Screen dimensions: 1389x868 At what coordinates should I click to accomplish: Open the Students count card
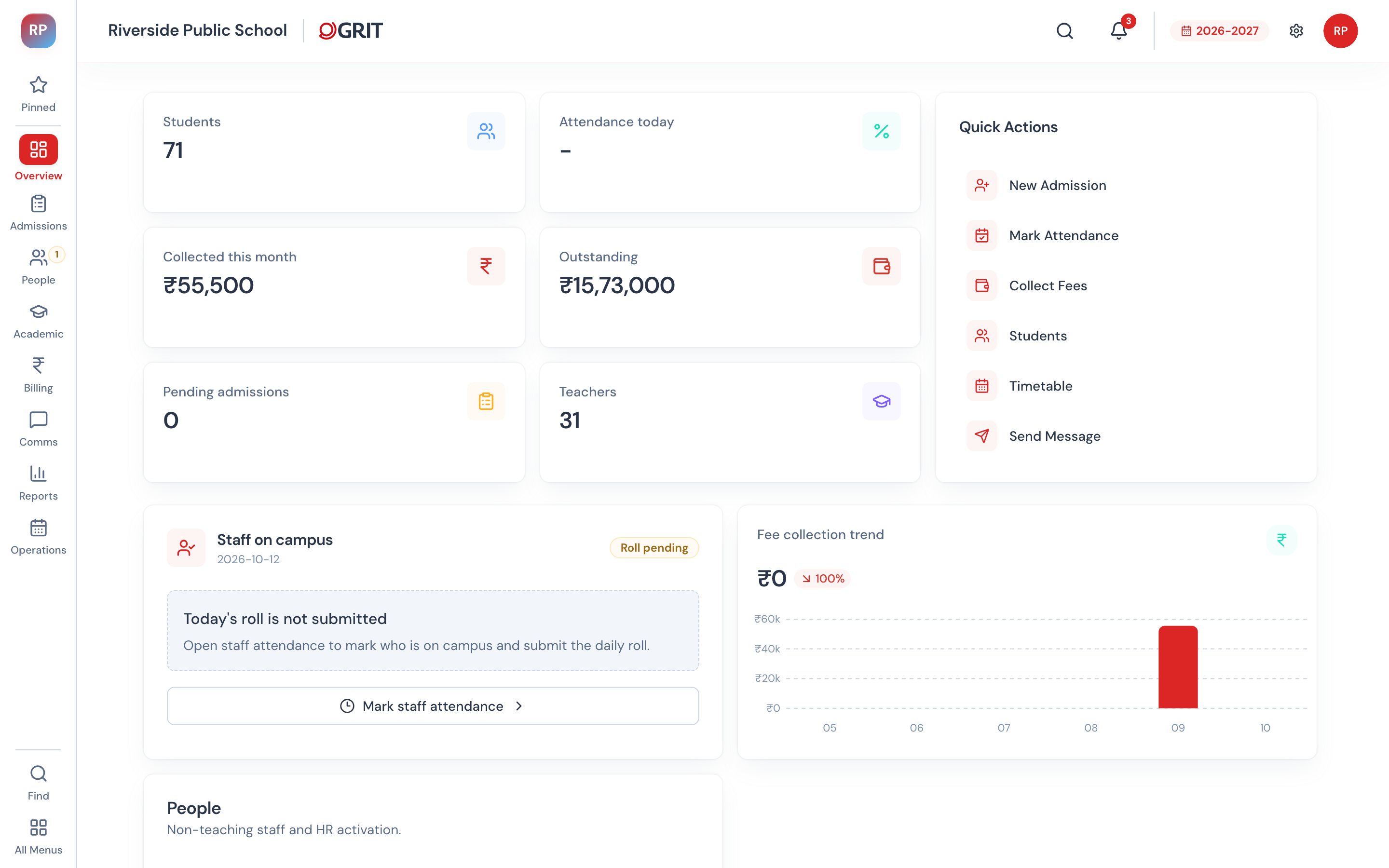[334, 152]
